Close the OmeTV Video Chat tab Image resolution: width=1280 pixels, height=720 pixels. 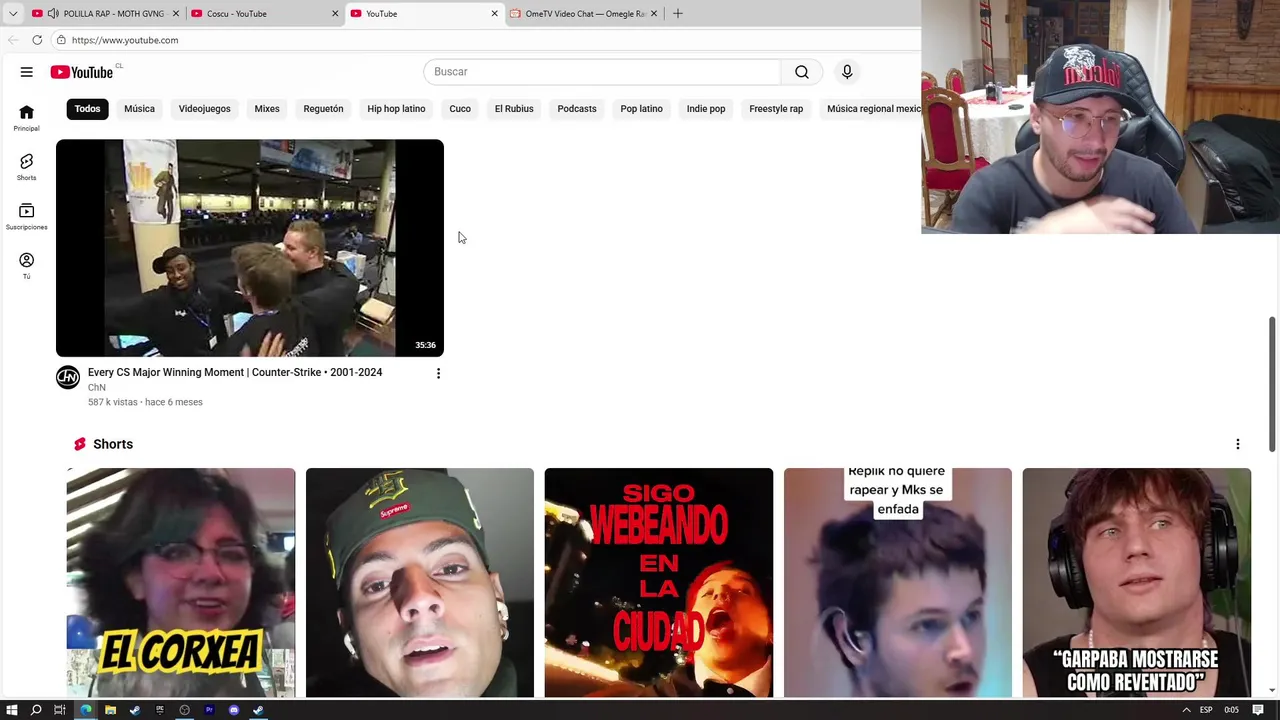654,13
